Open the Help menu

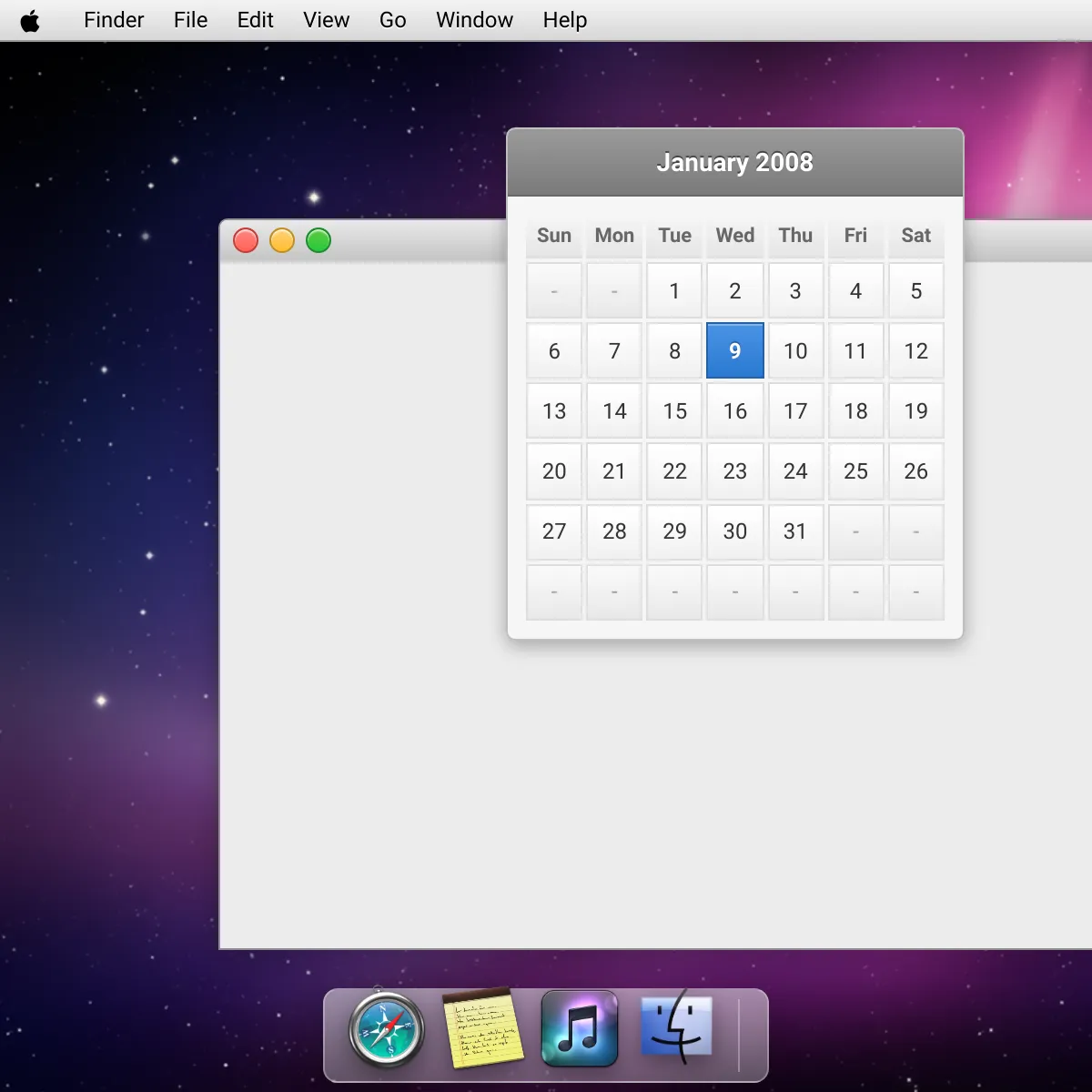(564, 20)
